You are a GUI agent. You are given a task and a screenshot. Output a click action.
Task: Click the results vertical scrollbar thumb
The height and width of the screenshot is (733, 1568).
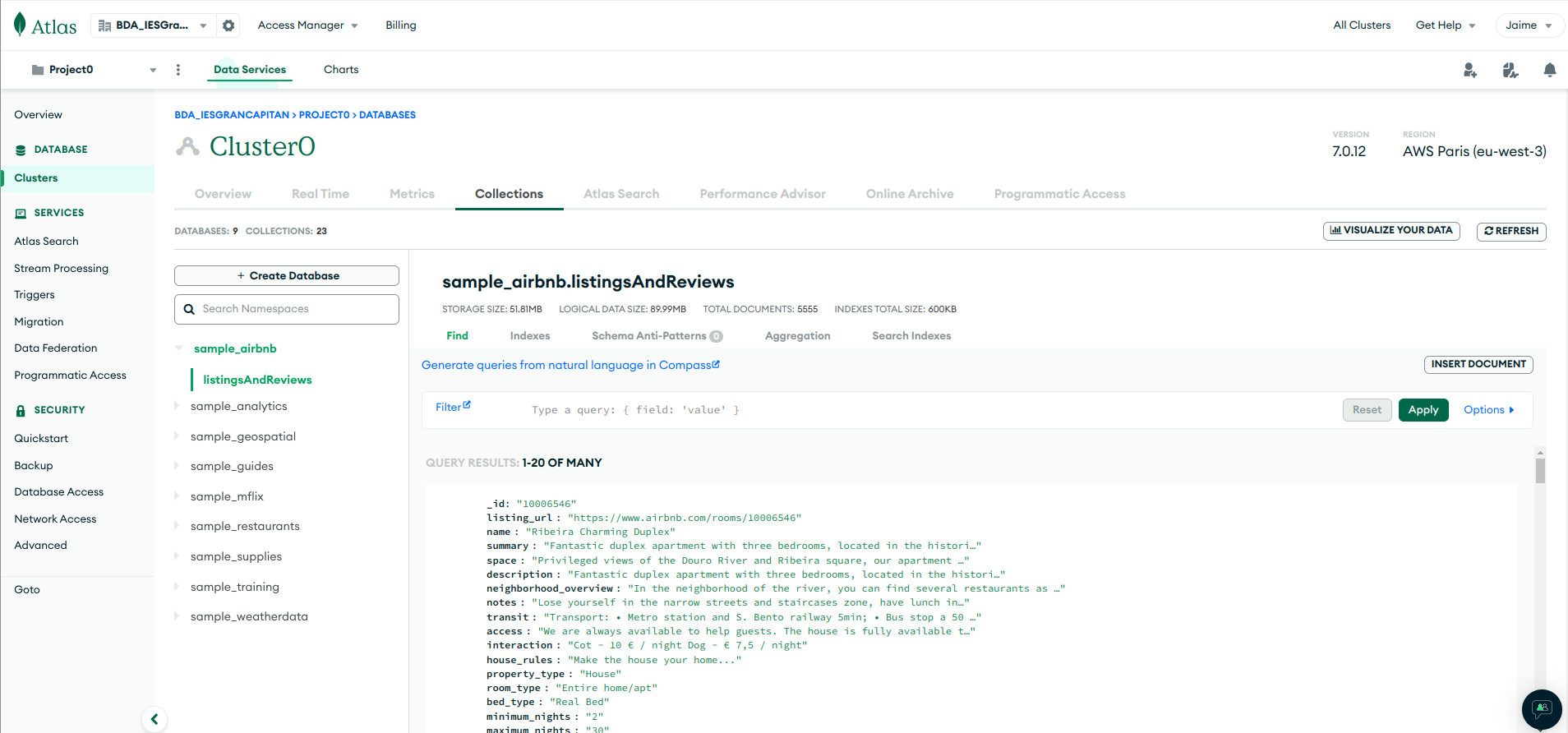pos(1540,471)
